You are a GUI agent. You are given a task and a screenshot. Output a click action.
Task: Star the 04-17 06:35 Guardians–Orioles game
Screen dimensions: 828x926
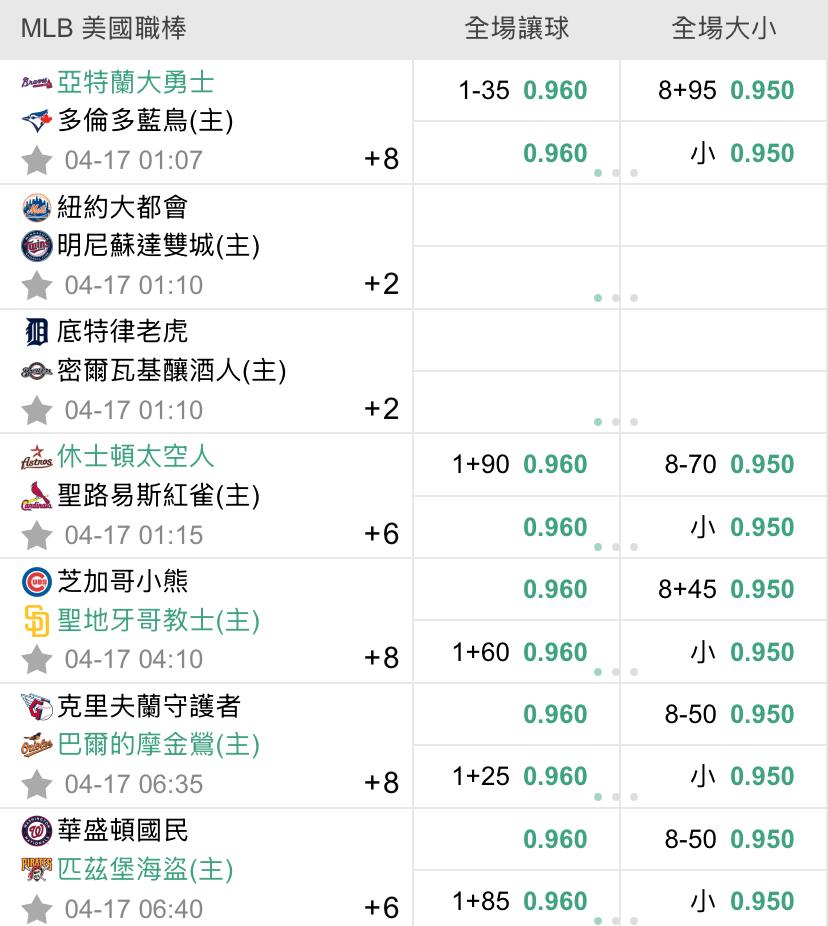click(37, 785)
